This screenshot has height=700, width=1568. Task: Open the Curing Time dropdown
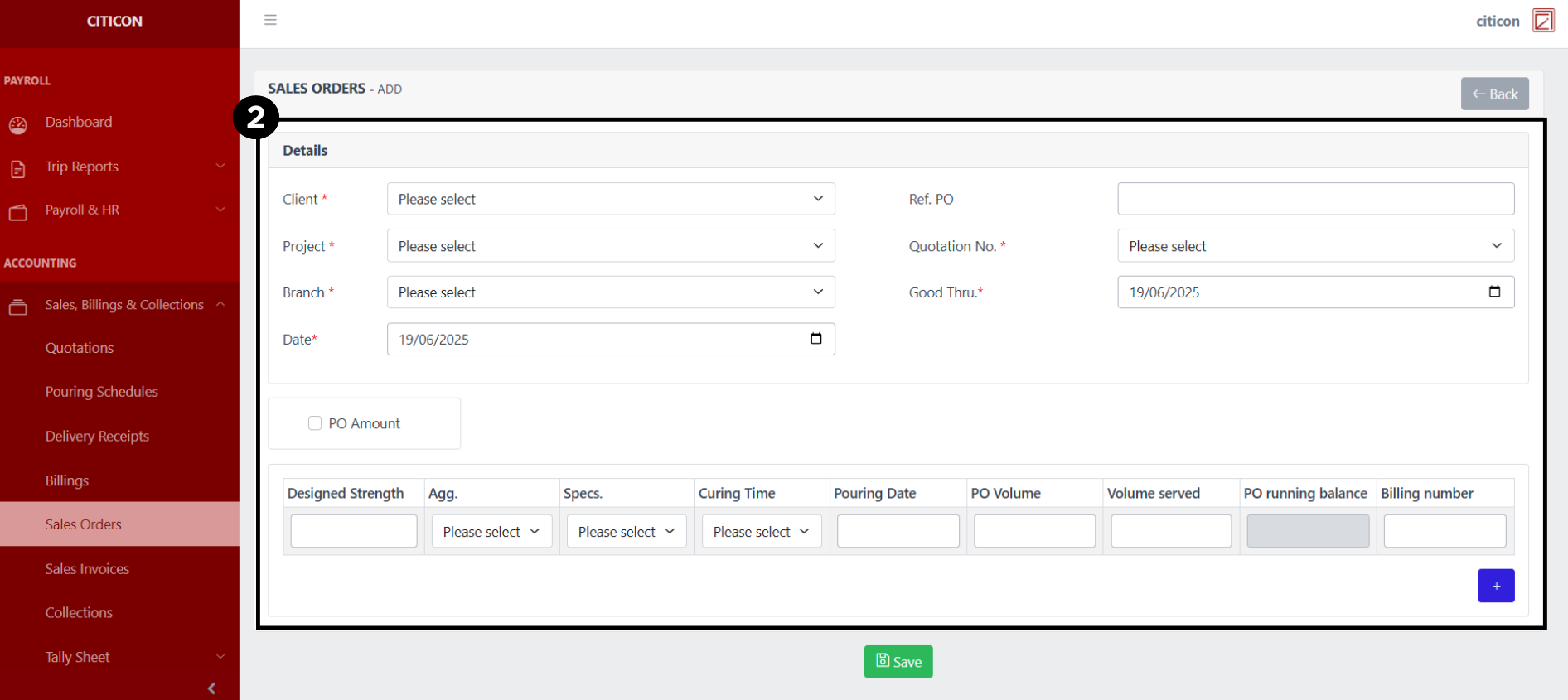pos(761,532)
